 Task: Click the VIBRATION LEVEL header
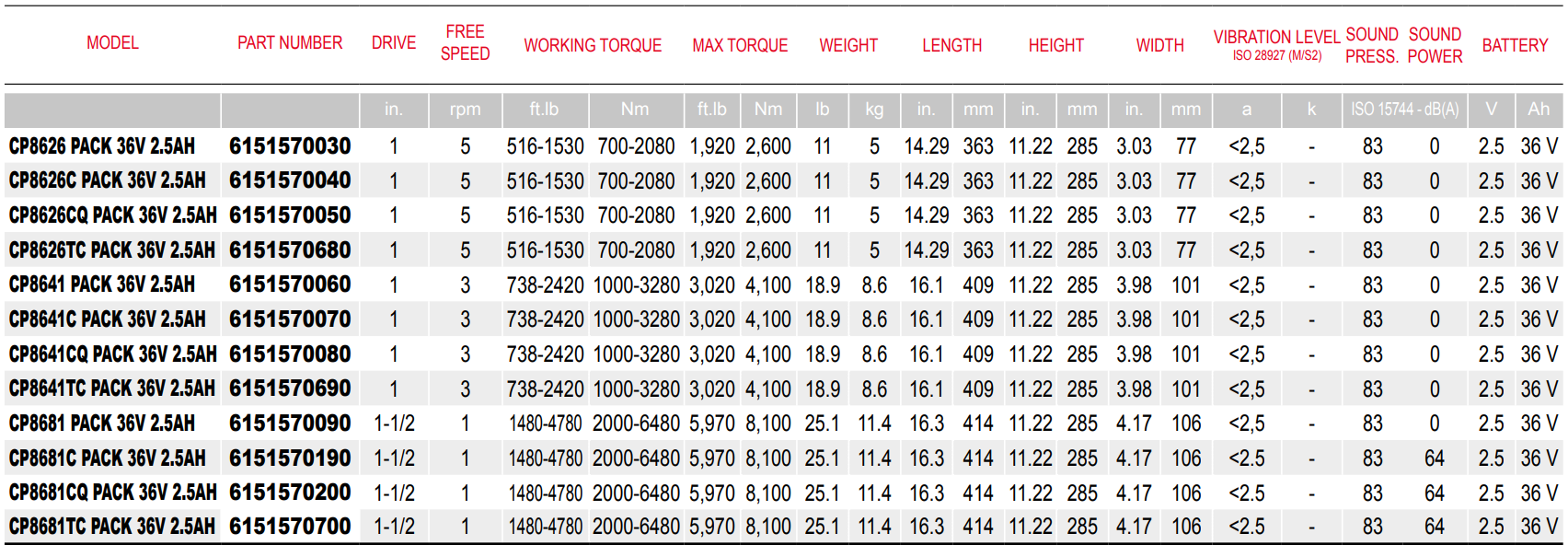point(1276,38)
